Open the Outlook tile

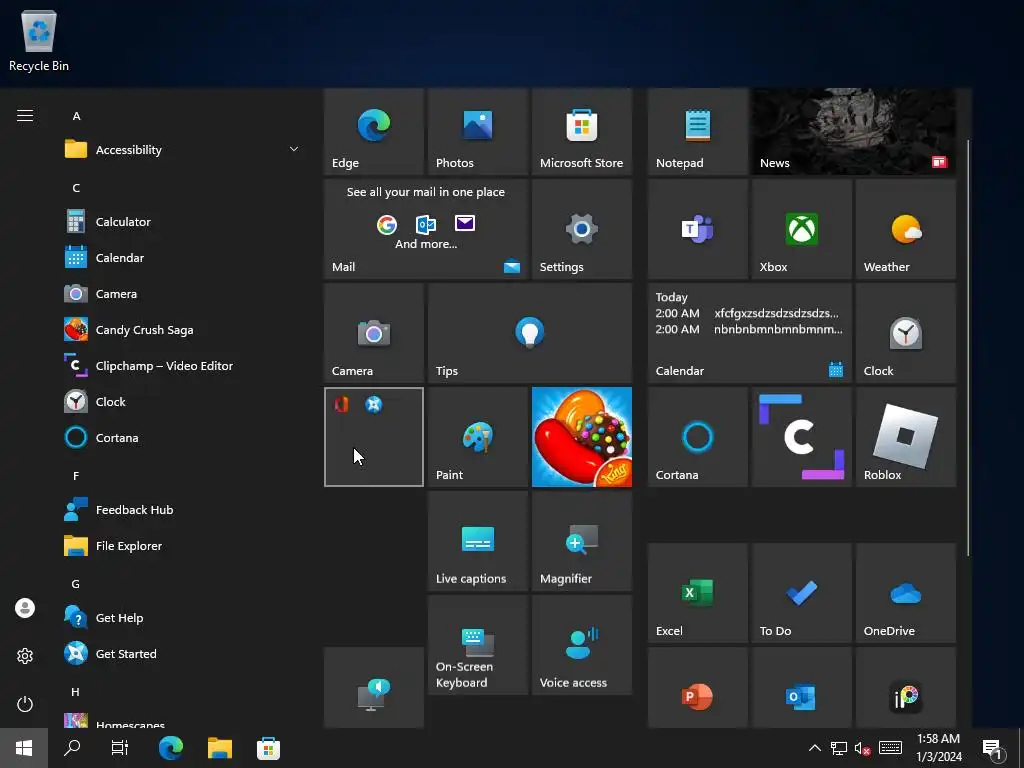(801, 688)
